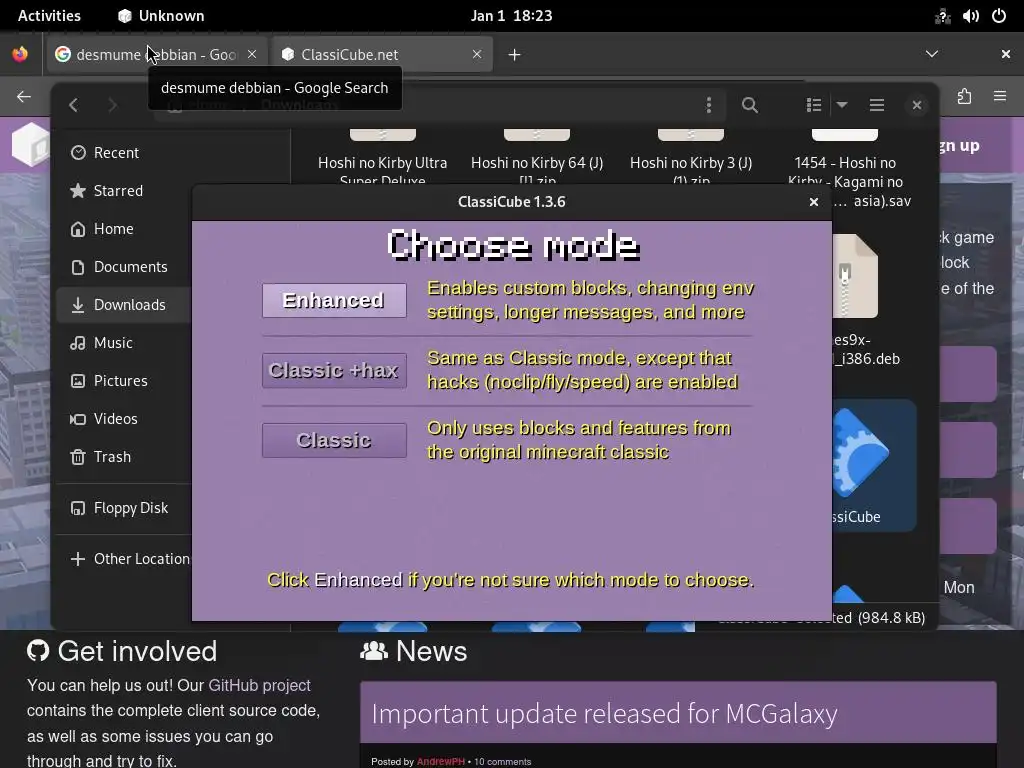Close the ClassiCube.net tab

pyautogui.click(x=477, y=54)
